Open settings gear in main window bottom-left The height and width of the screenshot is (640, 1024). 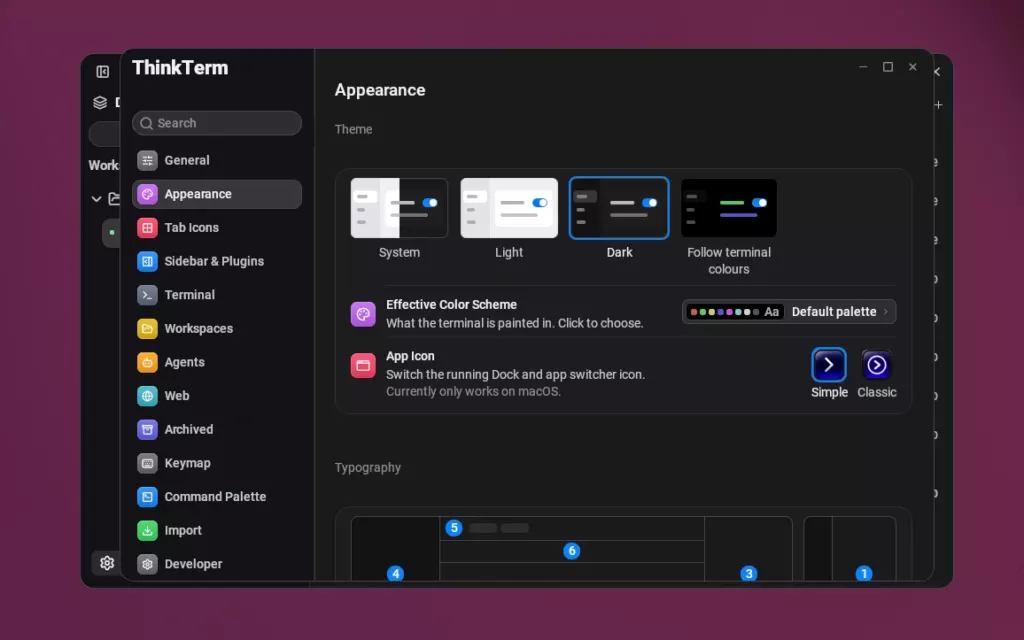(x=107, y=563)
